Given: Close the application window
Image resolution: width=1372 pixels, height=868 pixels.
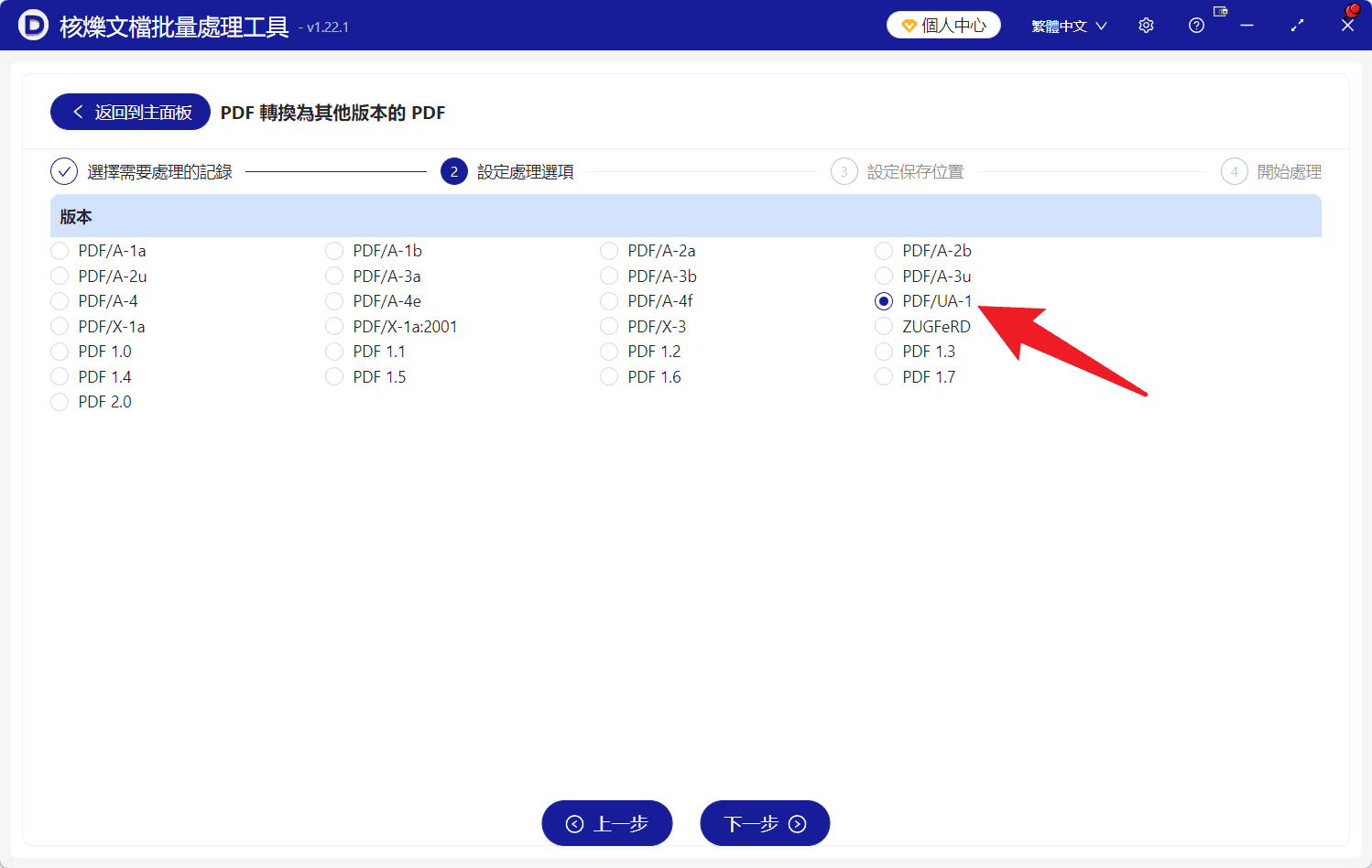Looking at the screenshot, I should tap(1347, 26).
